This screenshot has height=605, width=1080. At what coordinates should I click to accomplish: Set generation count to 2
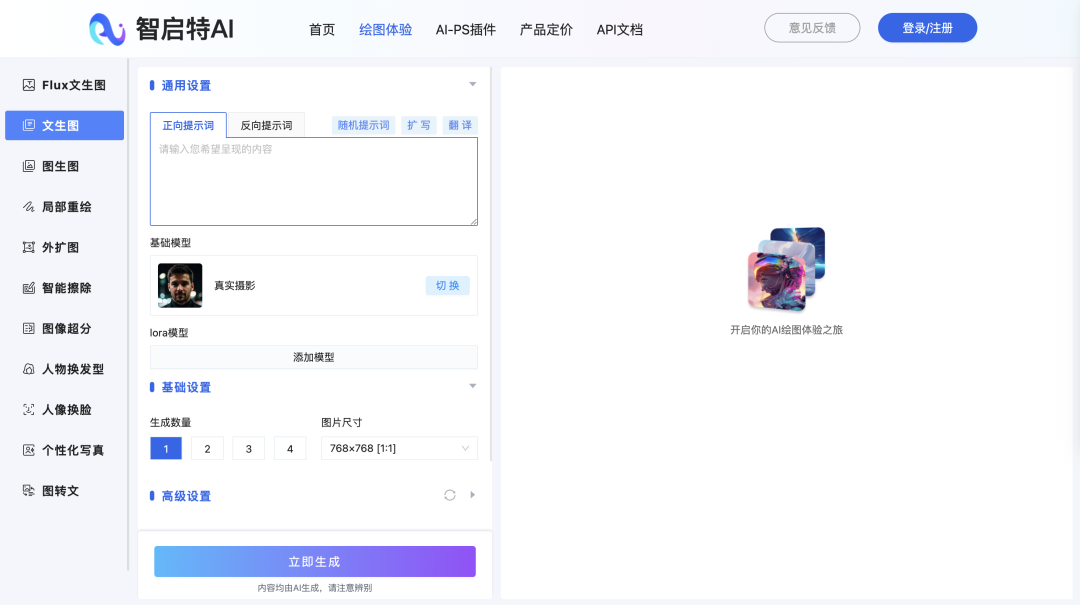tap(207, 449)
